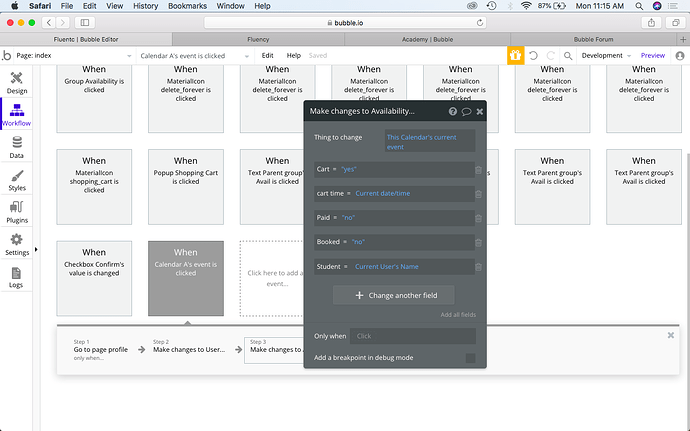690x431 pixels.
Task: Open macOS Spotlight search
Action: (639, 6)
